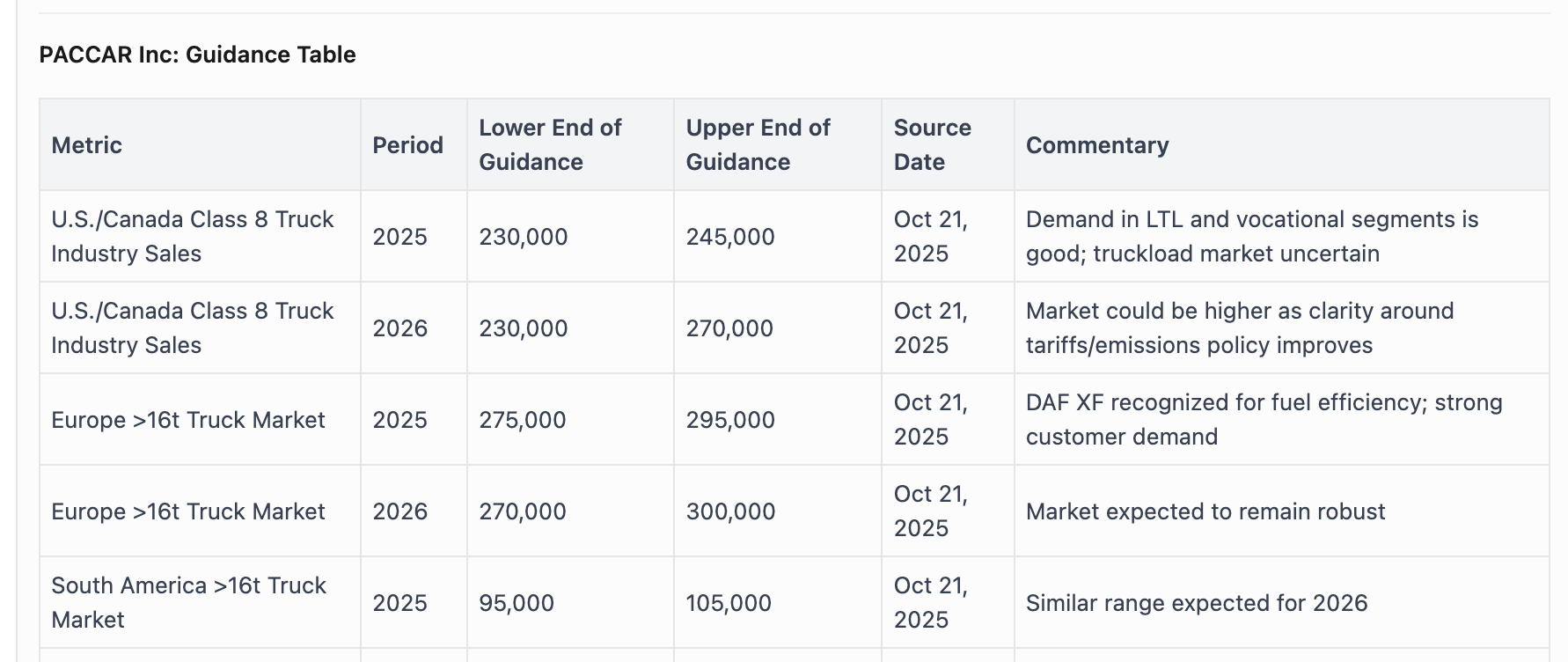Select the tariffs/emissions policy commentary cell
The height and width of the screenshot is (662, 1568).
coord(1239,328)
